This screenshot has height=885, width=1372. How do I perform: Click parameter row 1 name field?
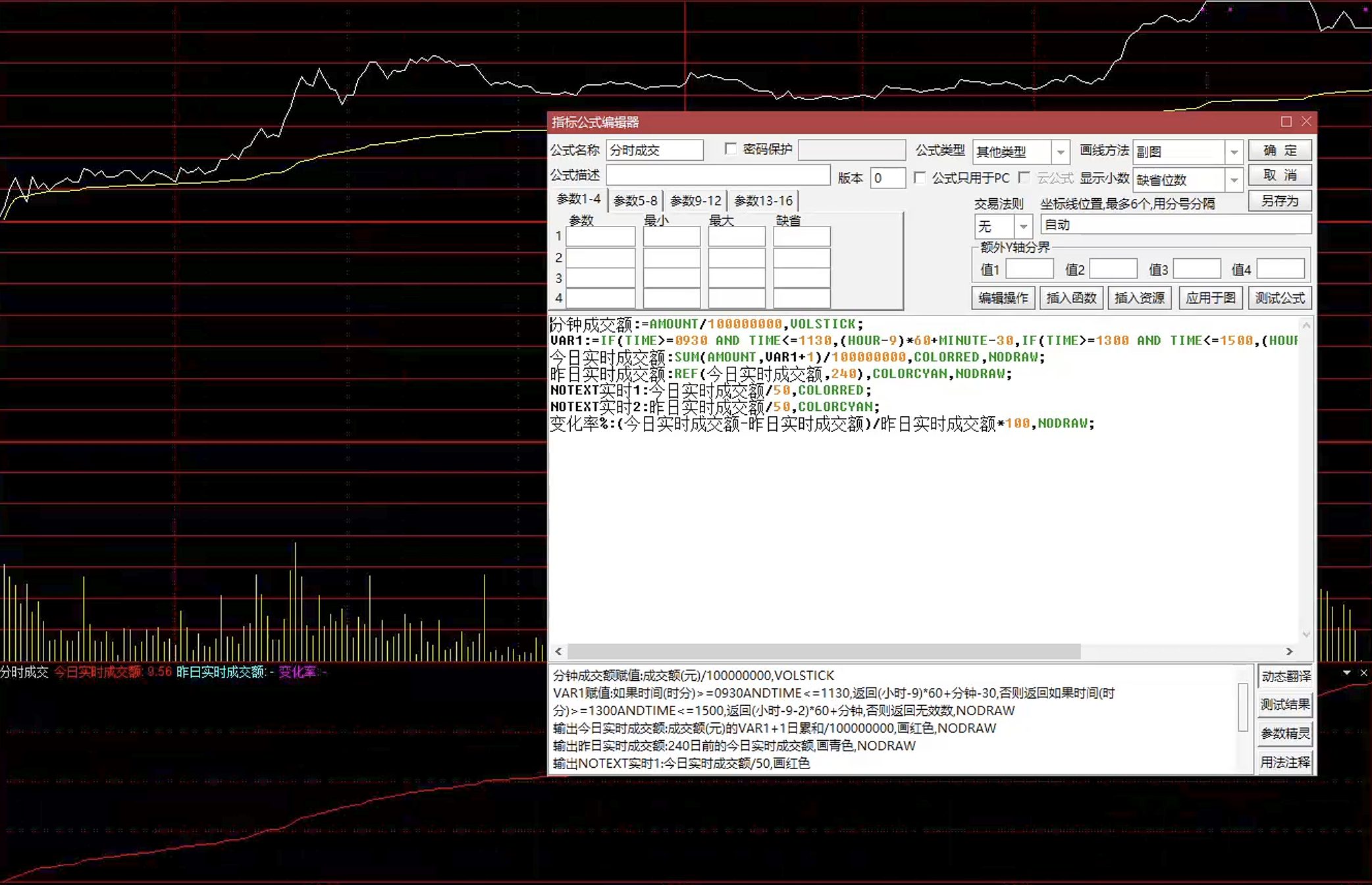click(600, 236)
